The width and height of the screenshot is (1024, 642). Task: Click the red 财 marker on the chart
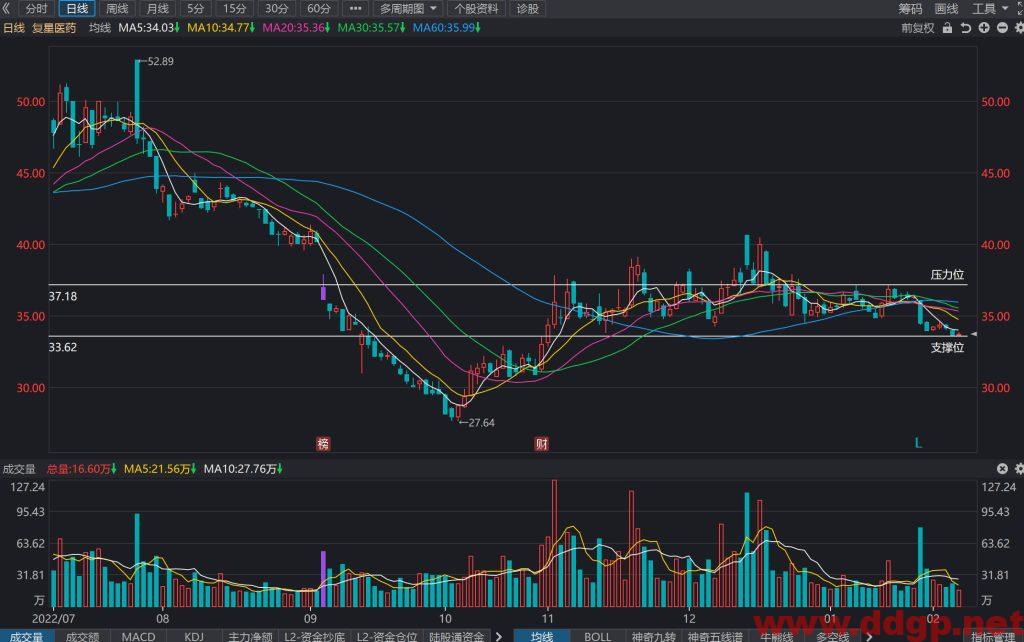pyautogui.click(x=542, y=444)
